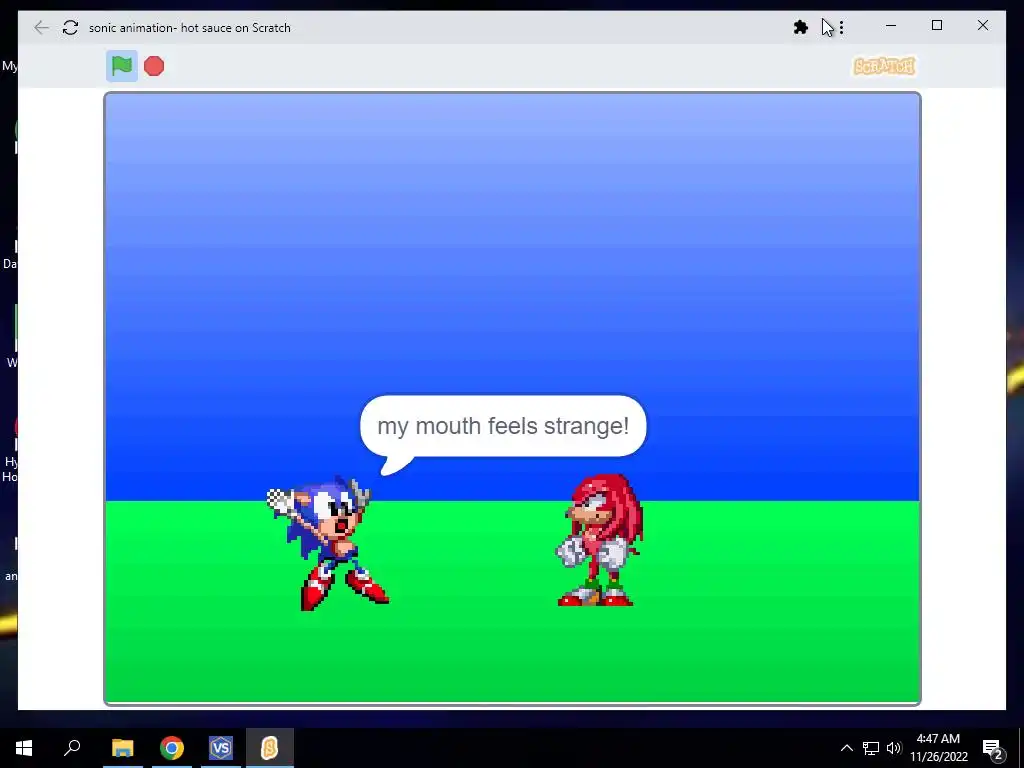Reload the Scratch app with refresh icon
Screen dimensions: 1024x768
(x=71, y=27)
